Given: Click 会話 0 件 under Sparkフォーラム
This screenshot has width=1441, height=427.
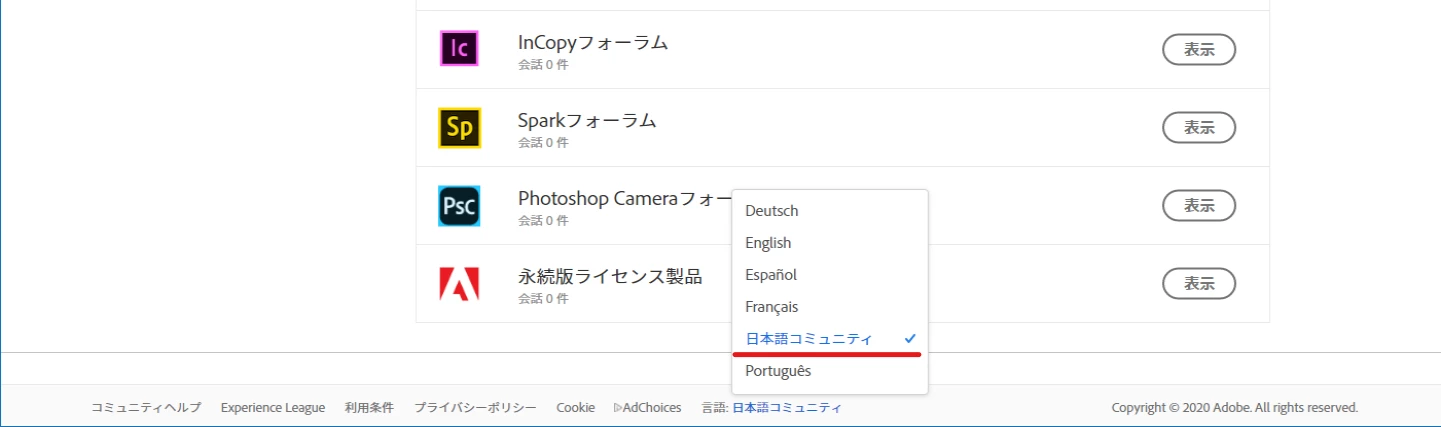Looking at the screenshot, I should click(543, 142).
